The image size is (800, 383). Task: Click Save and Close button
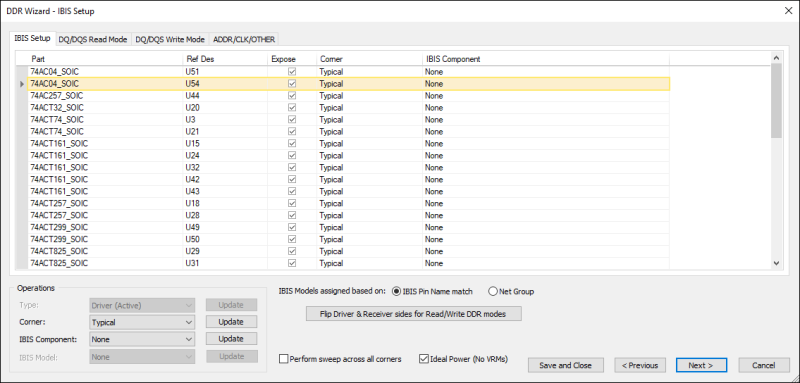[565, 365]
